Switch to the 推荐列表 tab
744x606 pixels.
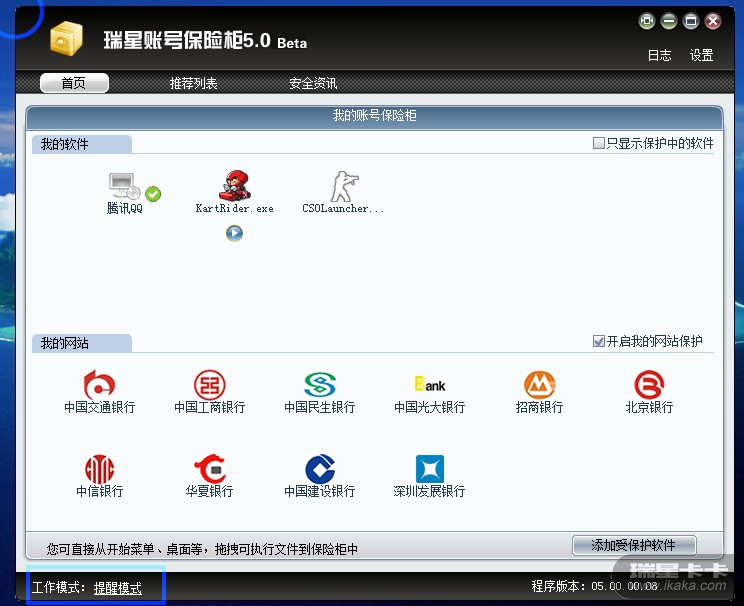(194, 84)
